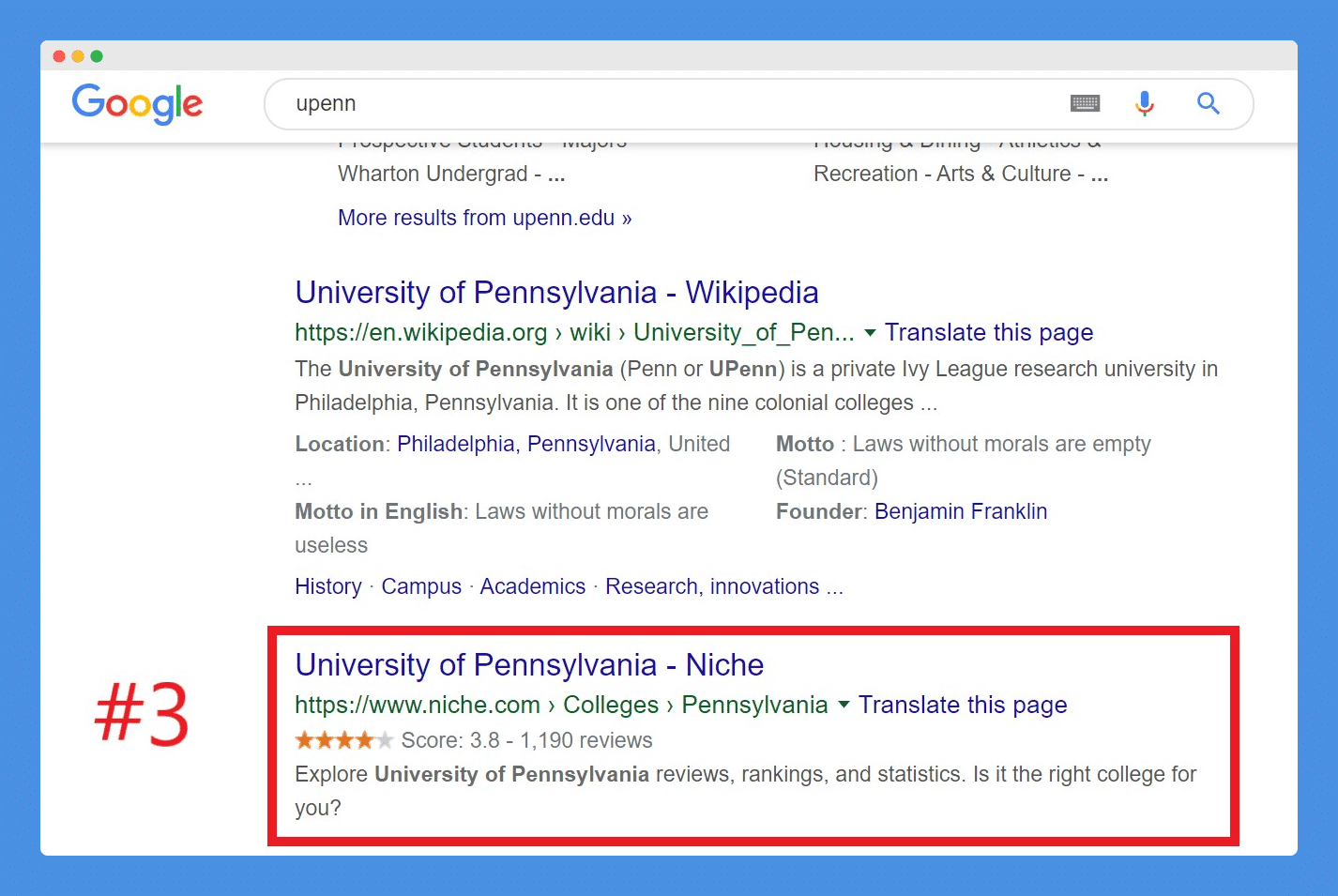Open More results from upenn.edu
Image resolution: width=1338 pixels, height=896 pixels.
point(485,218)
